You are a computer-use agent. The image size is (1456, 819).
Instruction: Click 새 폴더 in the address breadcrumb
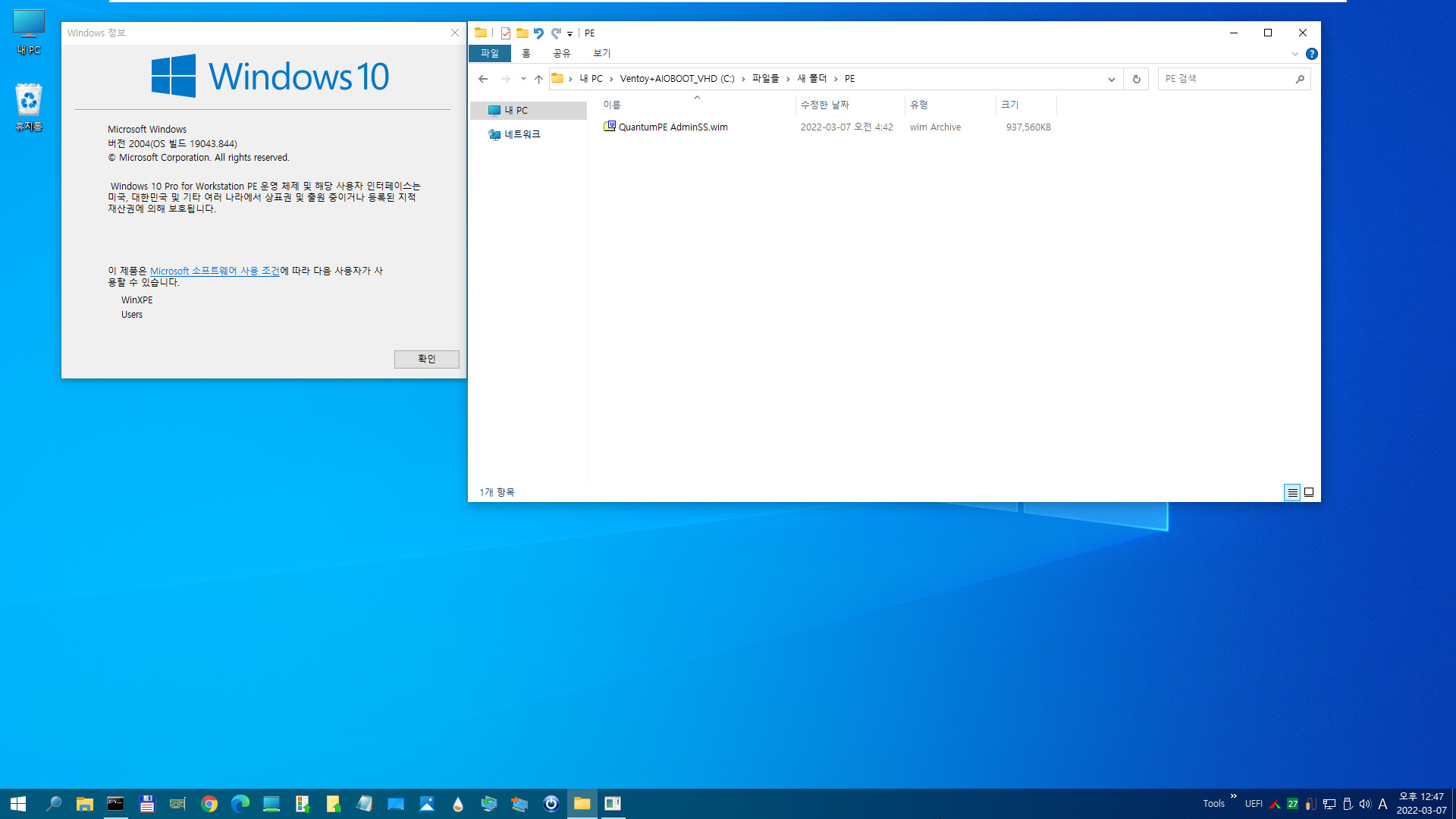pos(811,79)
